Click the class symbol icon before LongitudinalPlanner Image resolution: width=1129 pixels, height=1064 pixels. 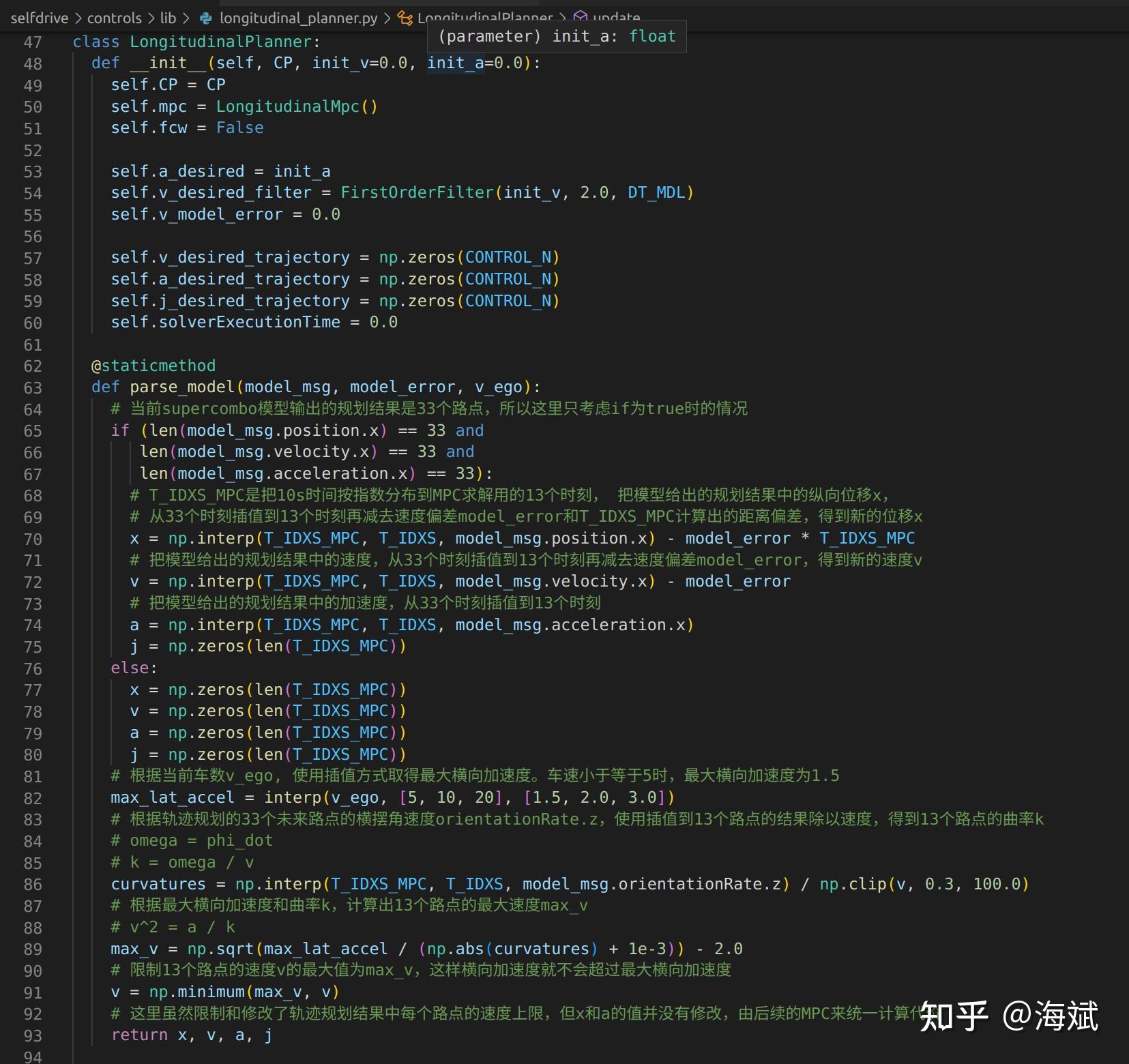(x=406, y=18)
